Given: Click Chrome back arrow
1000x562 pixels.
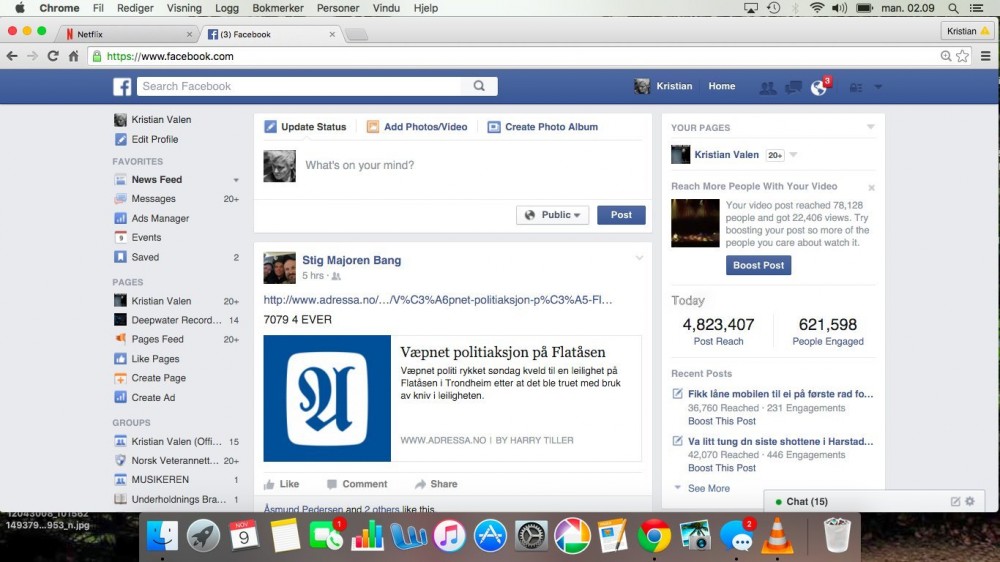Looking at the screenshot, I should point(12,56).
